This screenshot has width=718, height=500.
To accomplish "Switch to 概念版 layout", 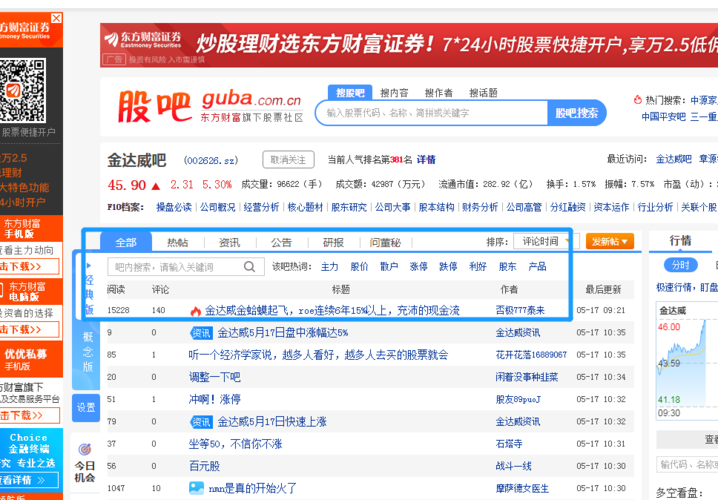I will click(86, 353).
